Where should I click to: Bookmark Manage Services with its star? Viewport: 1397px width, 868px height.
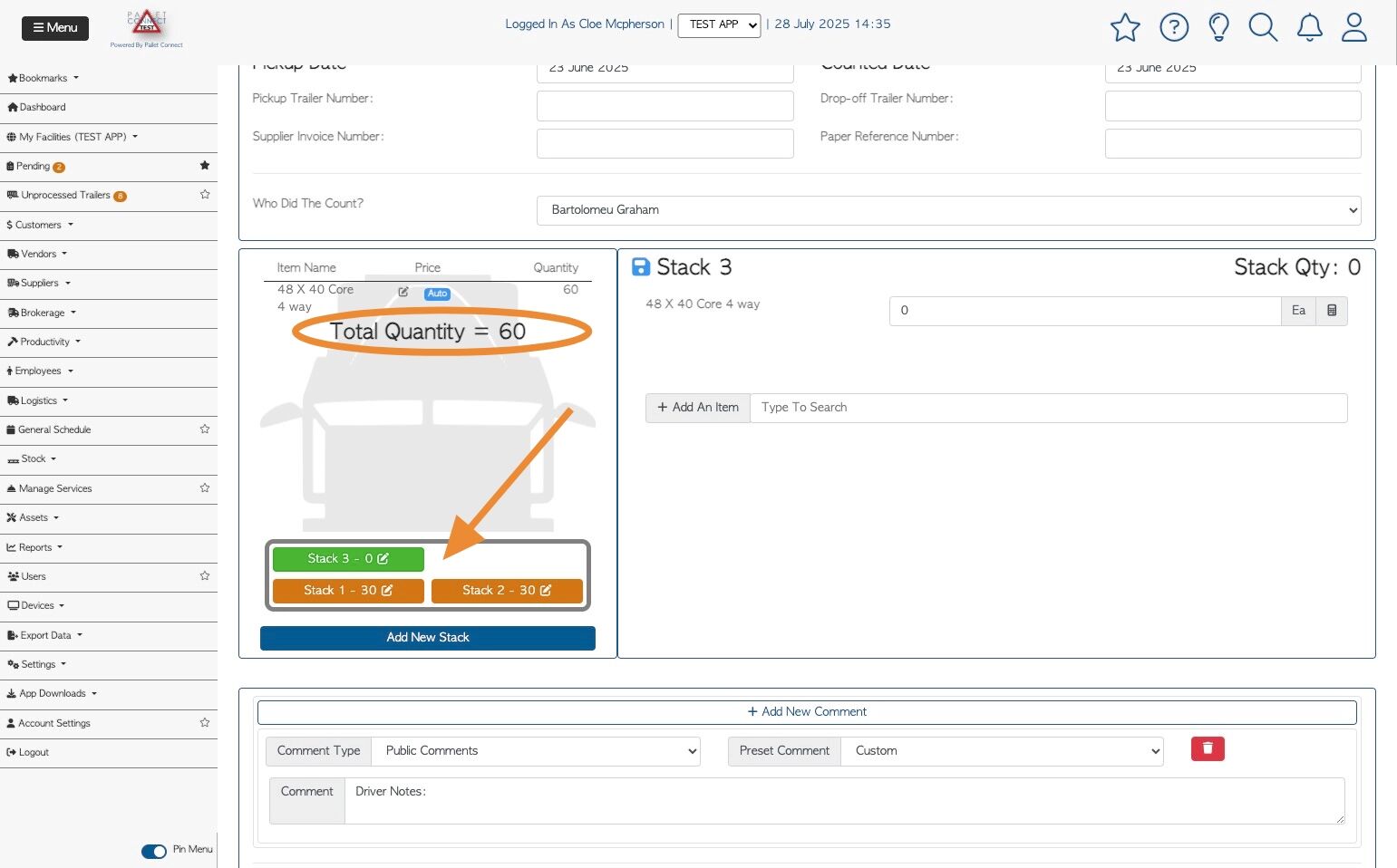(205, 487)
